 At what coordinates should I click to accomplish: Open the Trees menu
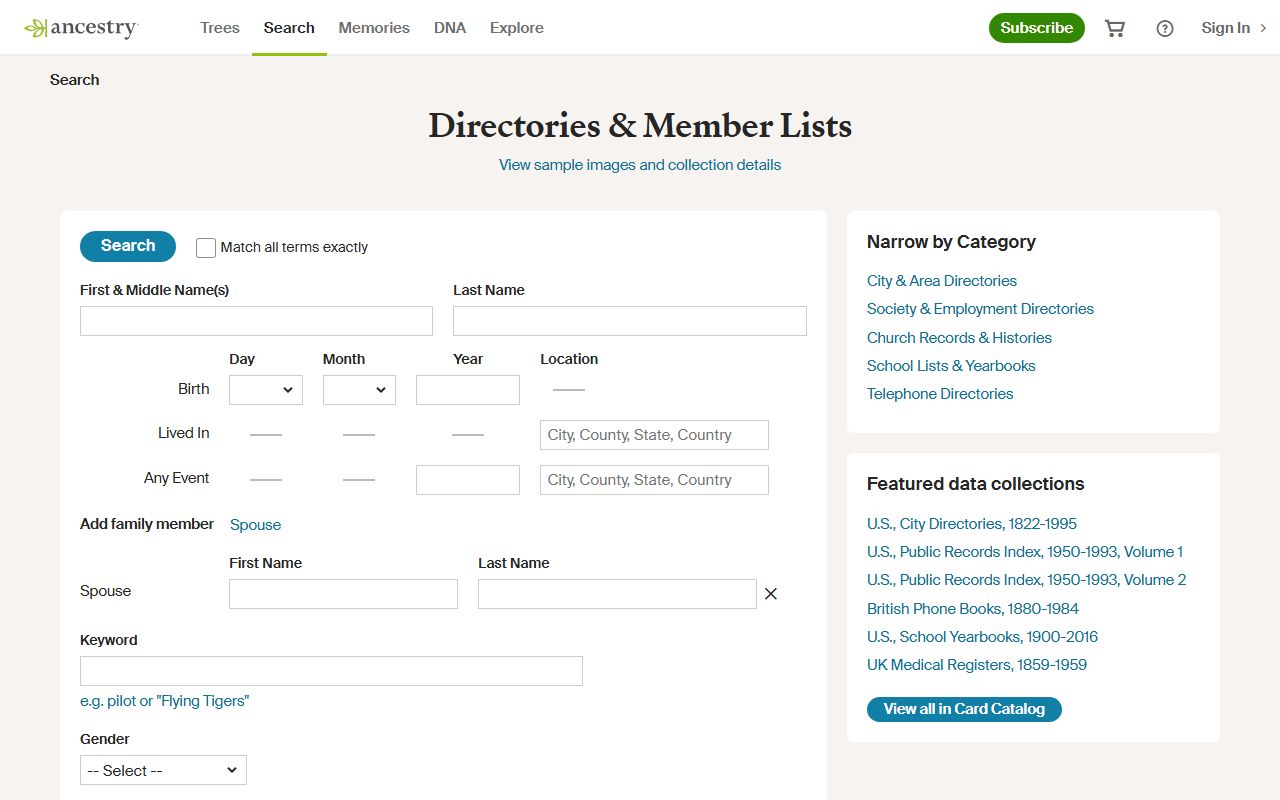(220, 28)
